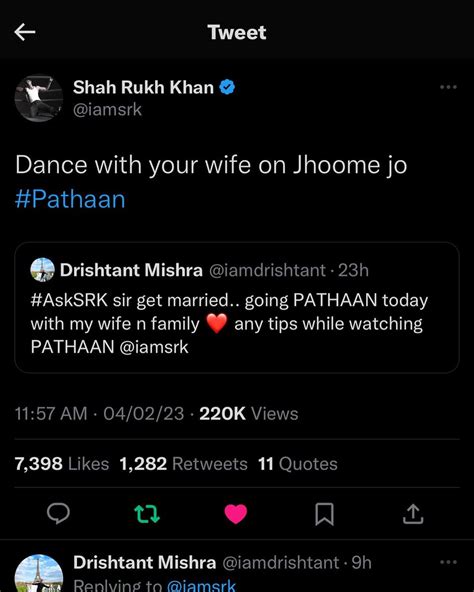The image size is (474, 592).
Task: Open the quoted Drishtant Mishra tweet
Action: [237, 307]
